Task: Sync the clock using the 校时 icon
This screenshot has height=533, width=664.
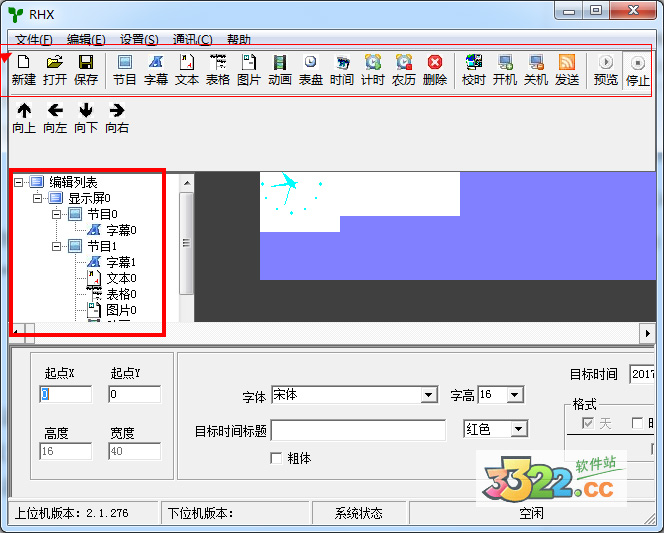Action: (473, 70)
